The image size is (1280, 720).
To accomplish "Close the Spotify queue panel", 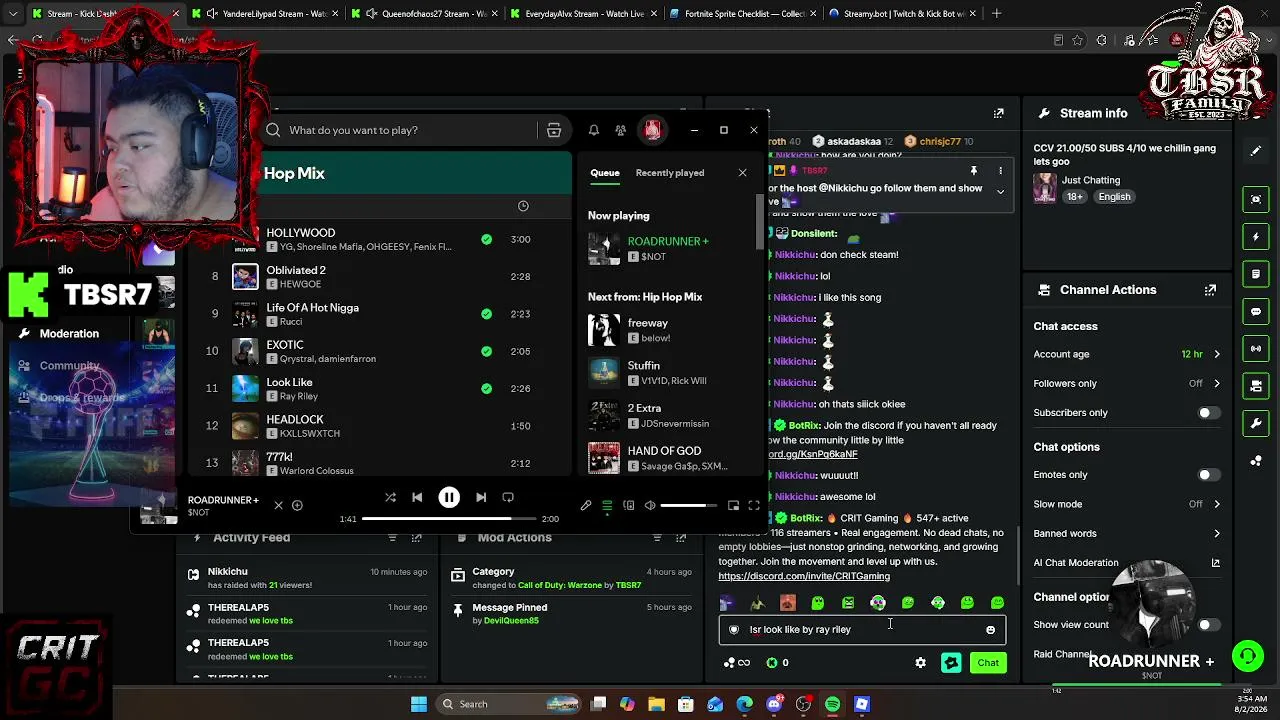I will (x=742, y=173).
